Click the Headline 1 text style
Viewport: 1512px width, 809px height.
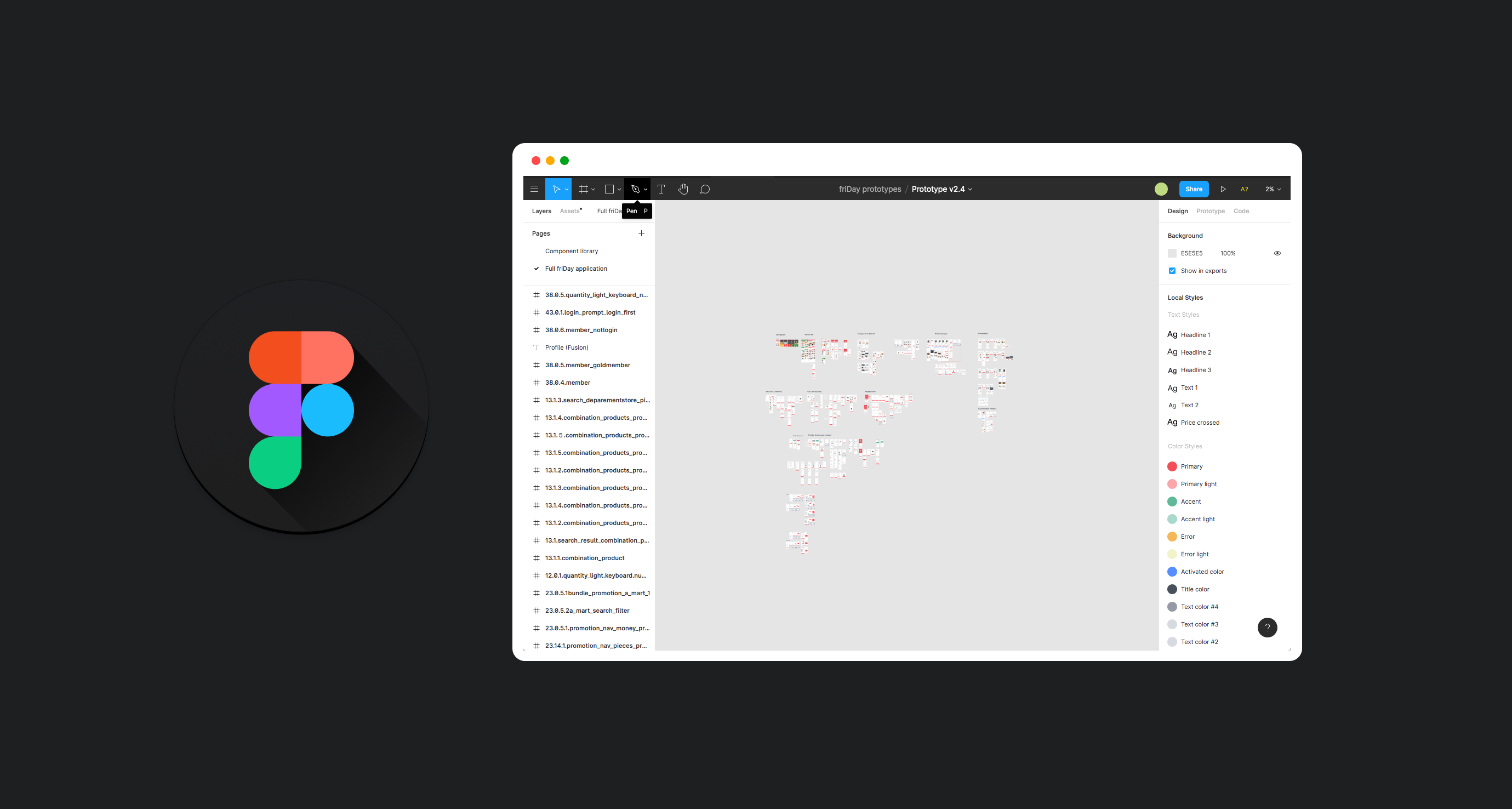pos(1197,334)
